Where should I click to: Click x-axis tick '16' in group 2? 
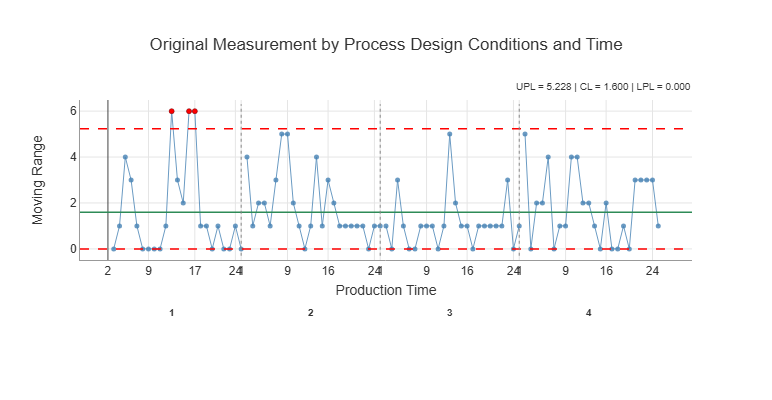pos(328,270)
